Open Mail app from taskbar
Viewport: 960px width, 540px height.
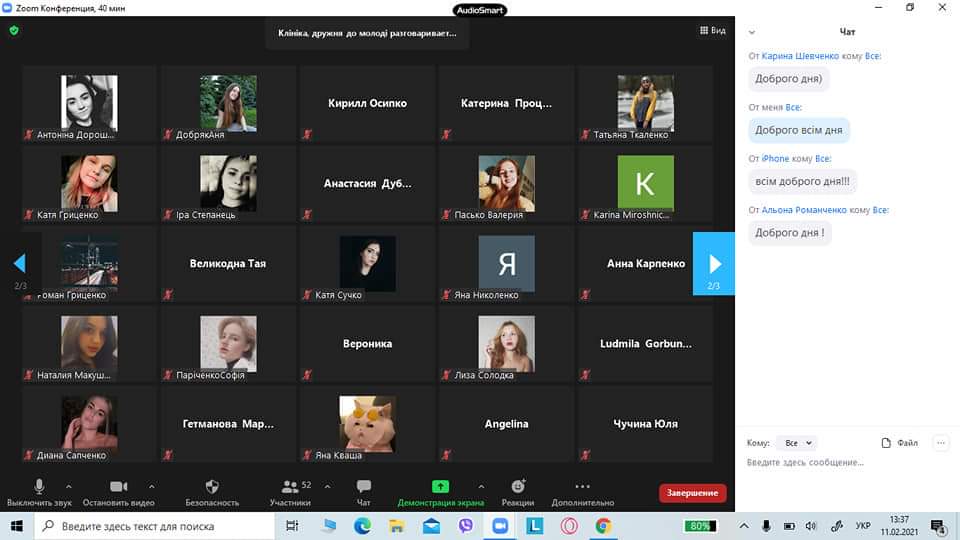(x=432, y=526)
